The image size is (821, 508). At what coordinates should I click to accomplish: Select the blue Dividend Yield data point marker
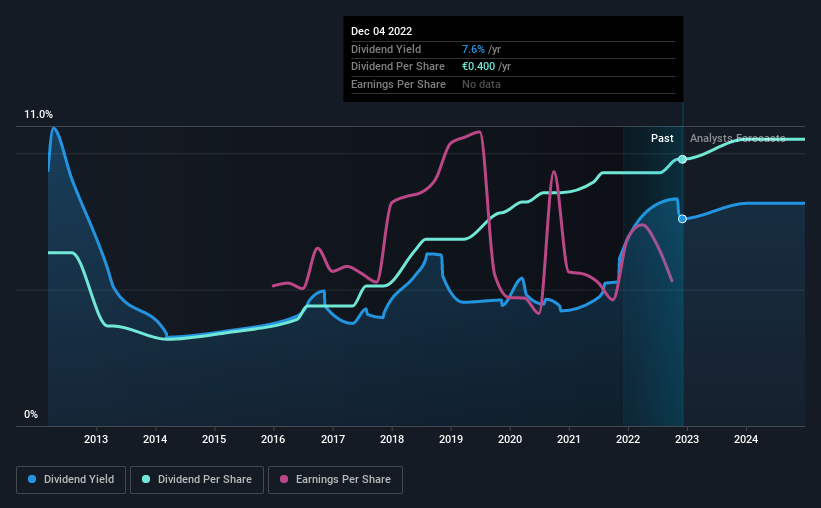682,219
